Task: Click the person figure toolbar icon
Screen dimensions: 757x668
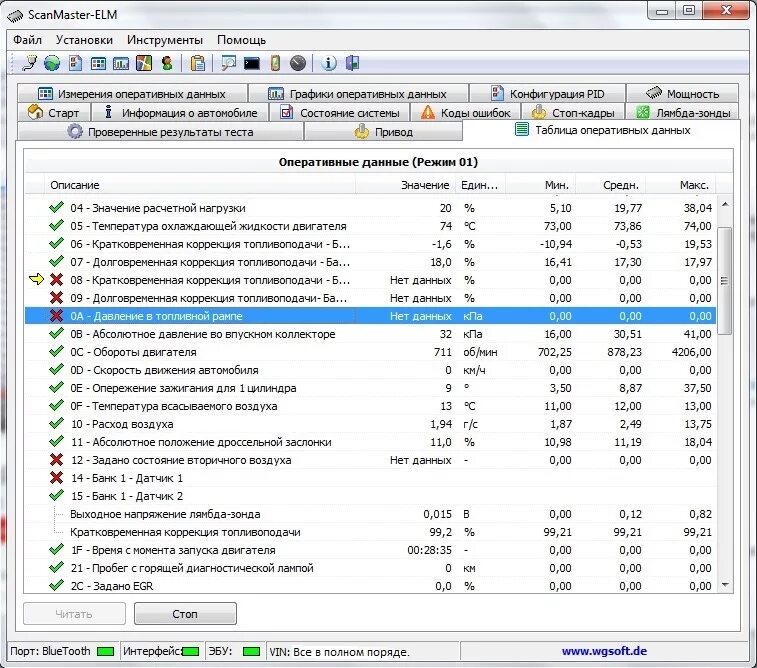Action: click(167, 63)
